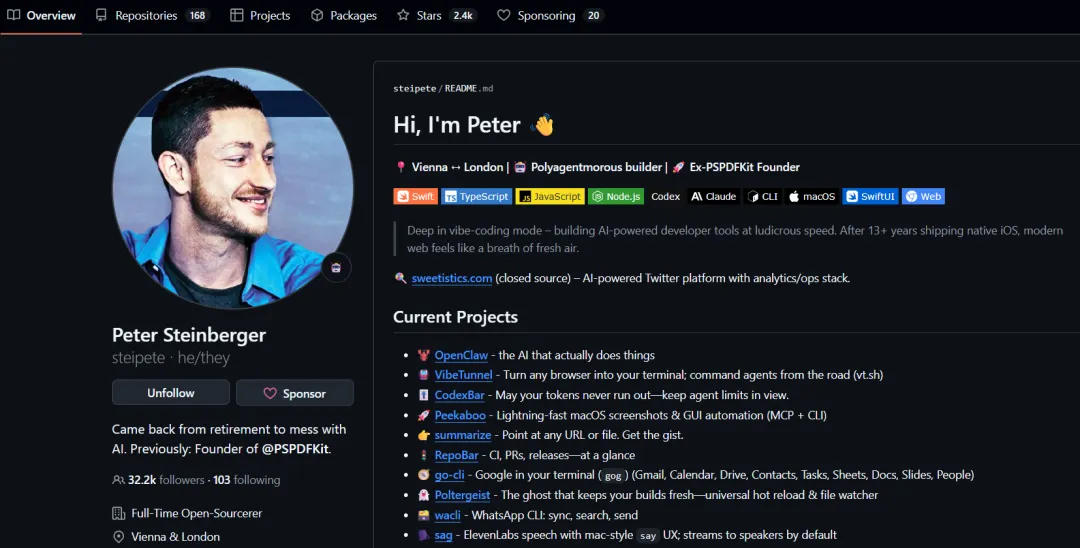Open the Projects tab

coord(260,15)
